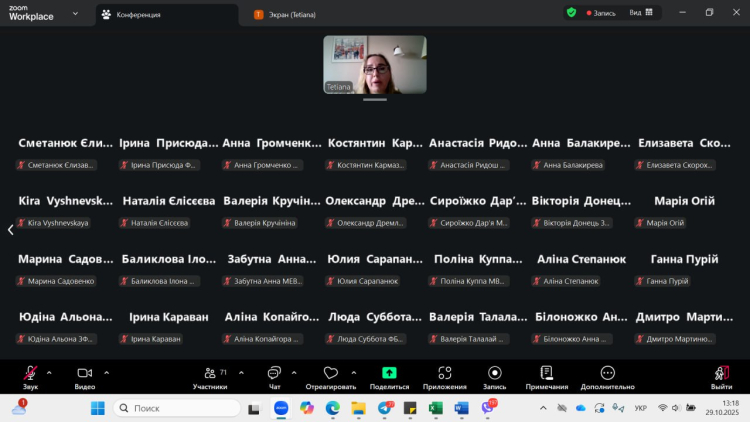Click the Windows taskbar search field
Image resolution: width=750 pixels, height=422 pixels.
tap(180, 408)
